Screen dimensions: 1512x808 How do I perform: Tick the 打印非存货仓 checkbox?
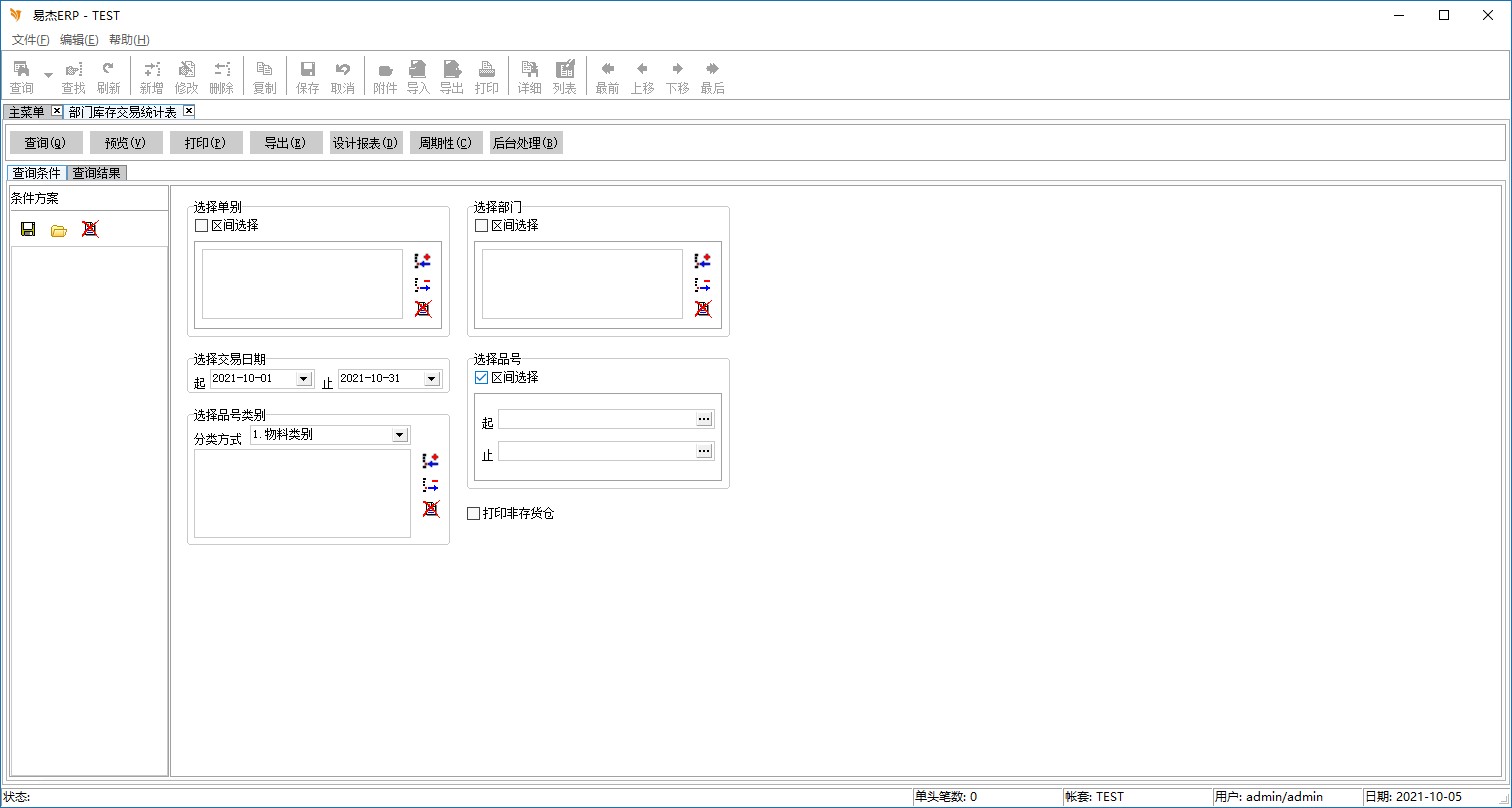click(474, 514)
